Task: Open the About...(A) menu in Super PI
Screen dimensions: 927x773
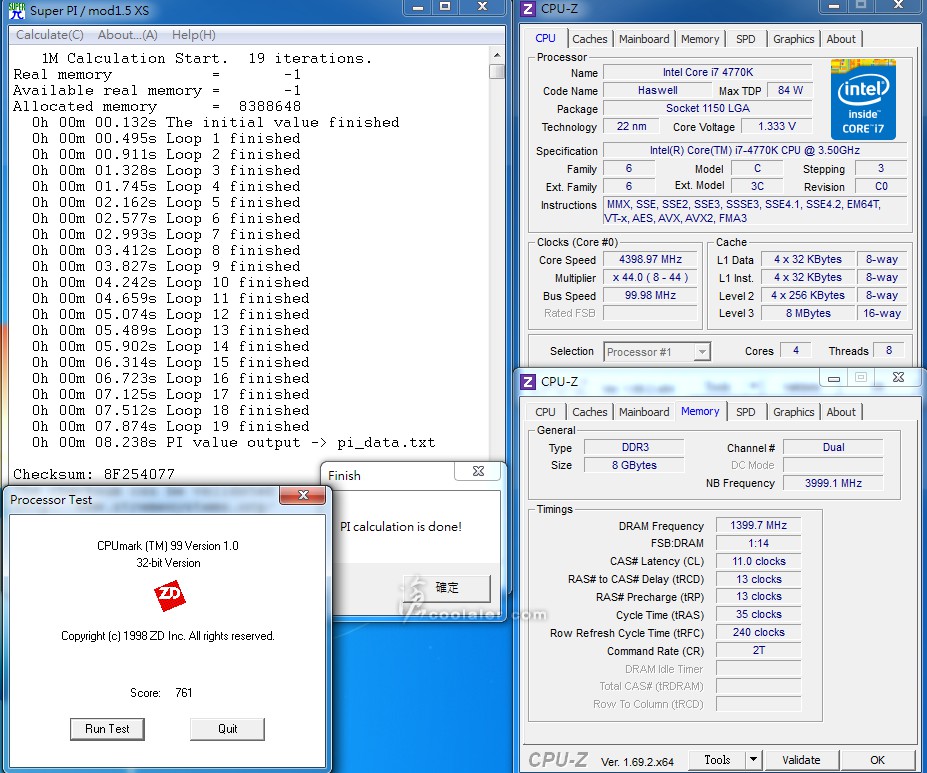Action: 128,35
